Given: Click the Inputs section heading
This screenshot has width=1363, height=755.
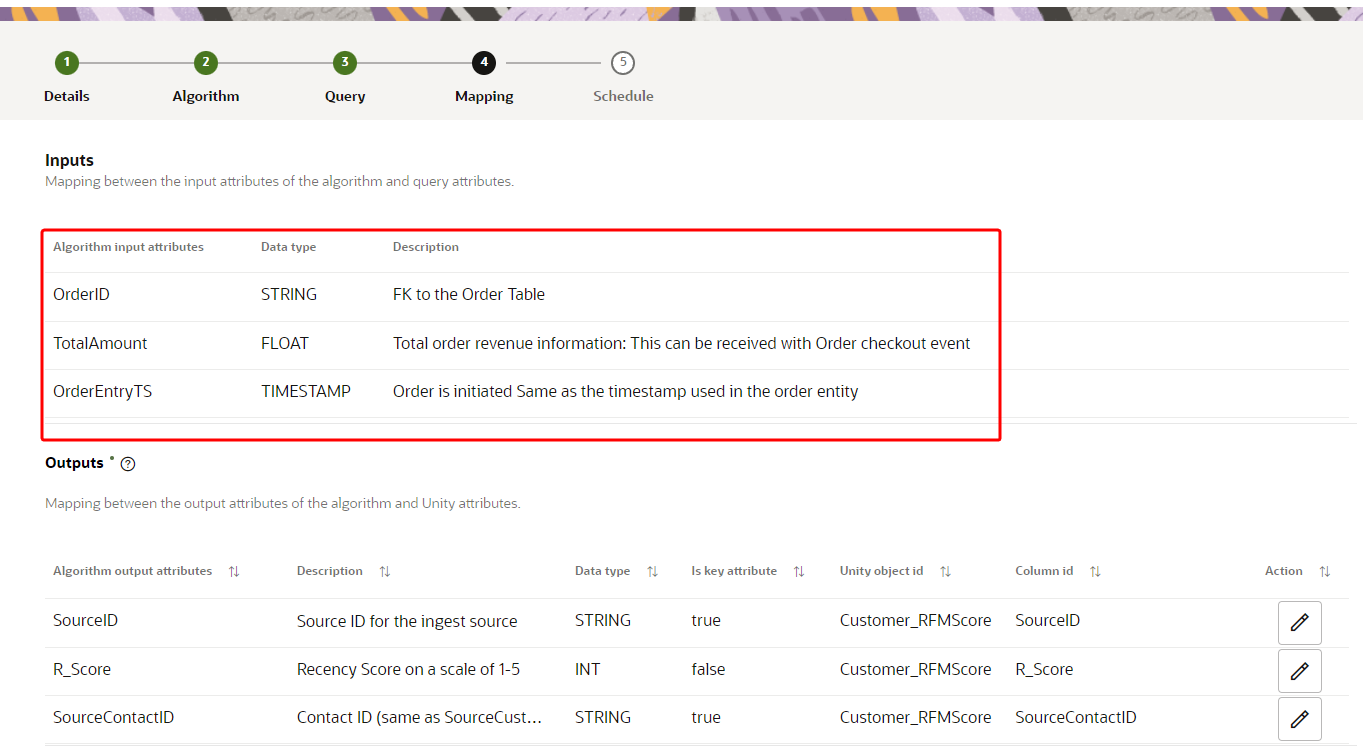Looking at the screenshot, I should click(70, 161).
